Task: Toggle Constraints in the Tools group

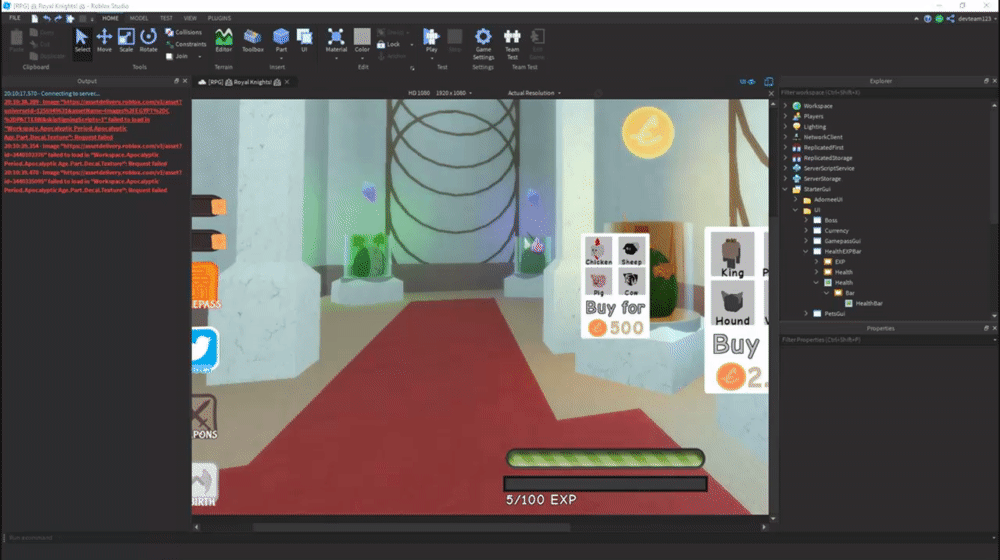Action: click(x=186, y=44)
